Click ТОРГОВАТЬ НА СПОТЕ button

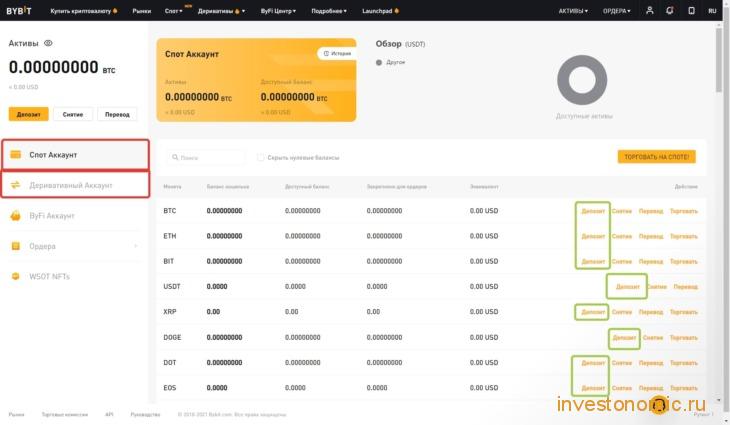(x=656, y=157)
